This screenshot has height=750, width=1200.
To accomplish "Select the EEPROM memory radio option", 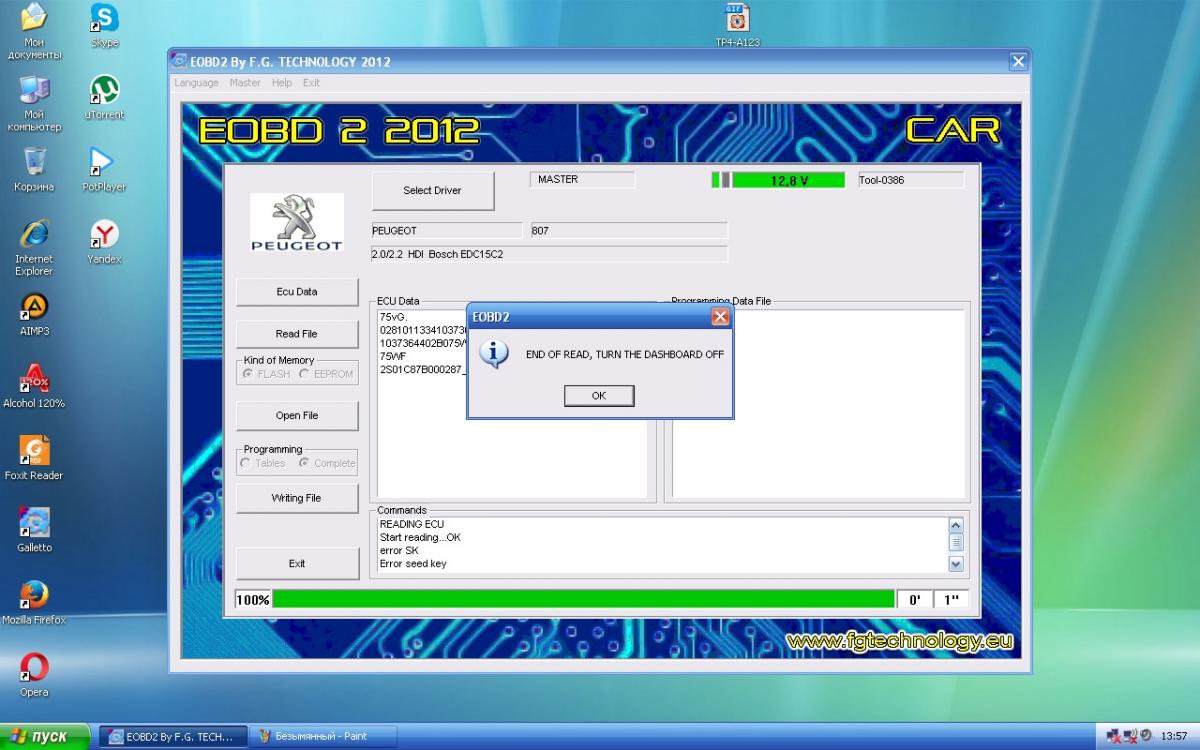I will point(326,374).
